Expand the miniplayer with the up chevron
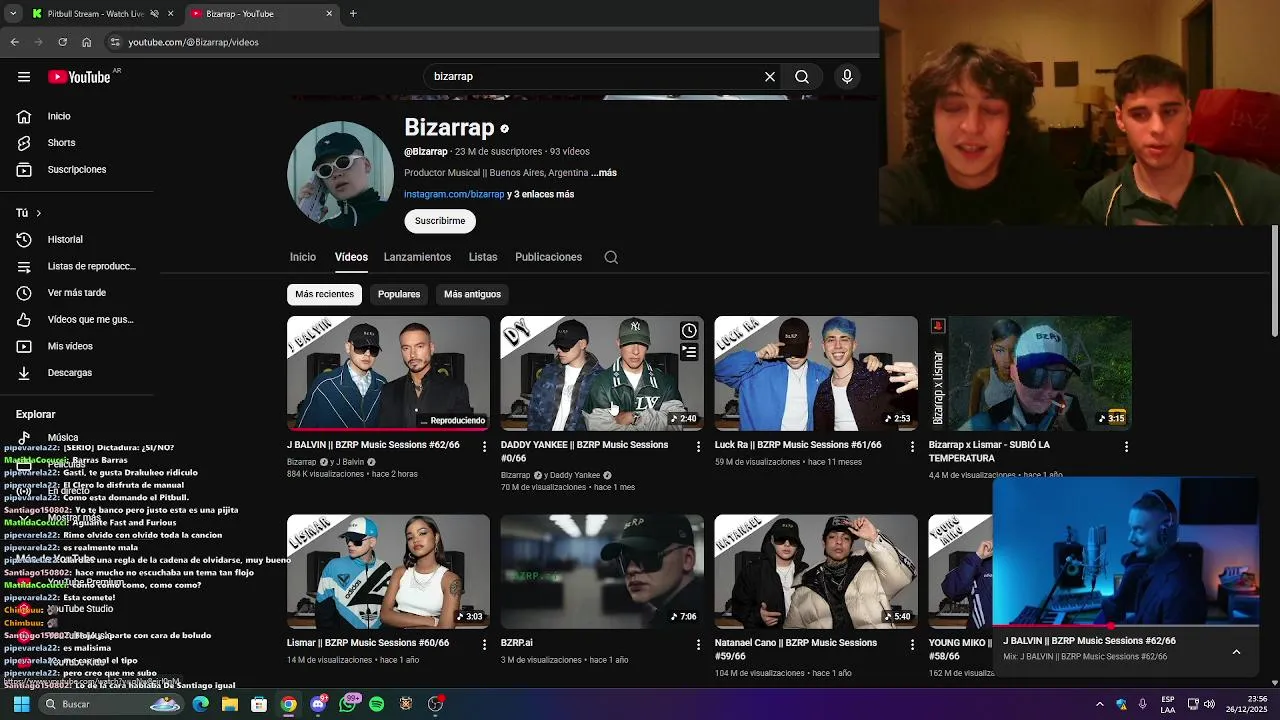 click(1236, 651)
